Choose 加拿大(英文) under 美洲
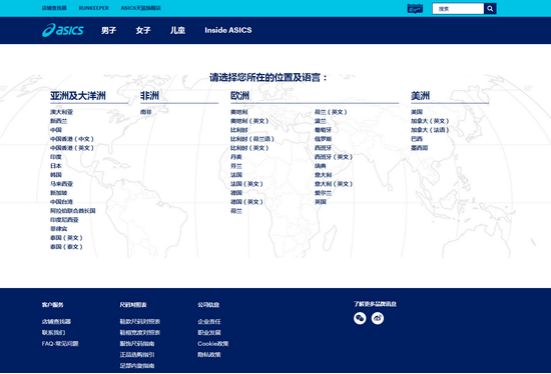Viewport: 551px width, 374px height. coord(430,121)
